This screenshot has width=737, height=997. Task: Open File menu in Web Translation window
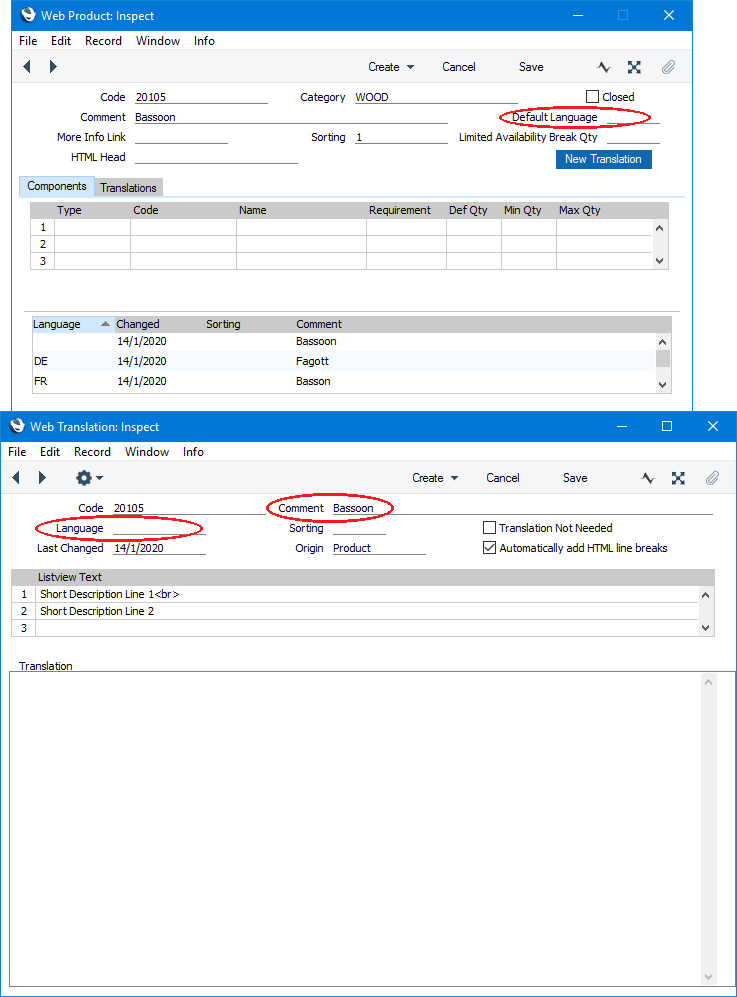pyautogui.click(x=17, y=451)
